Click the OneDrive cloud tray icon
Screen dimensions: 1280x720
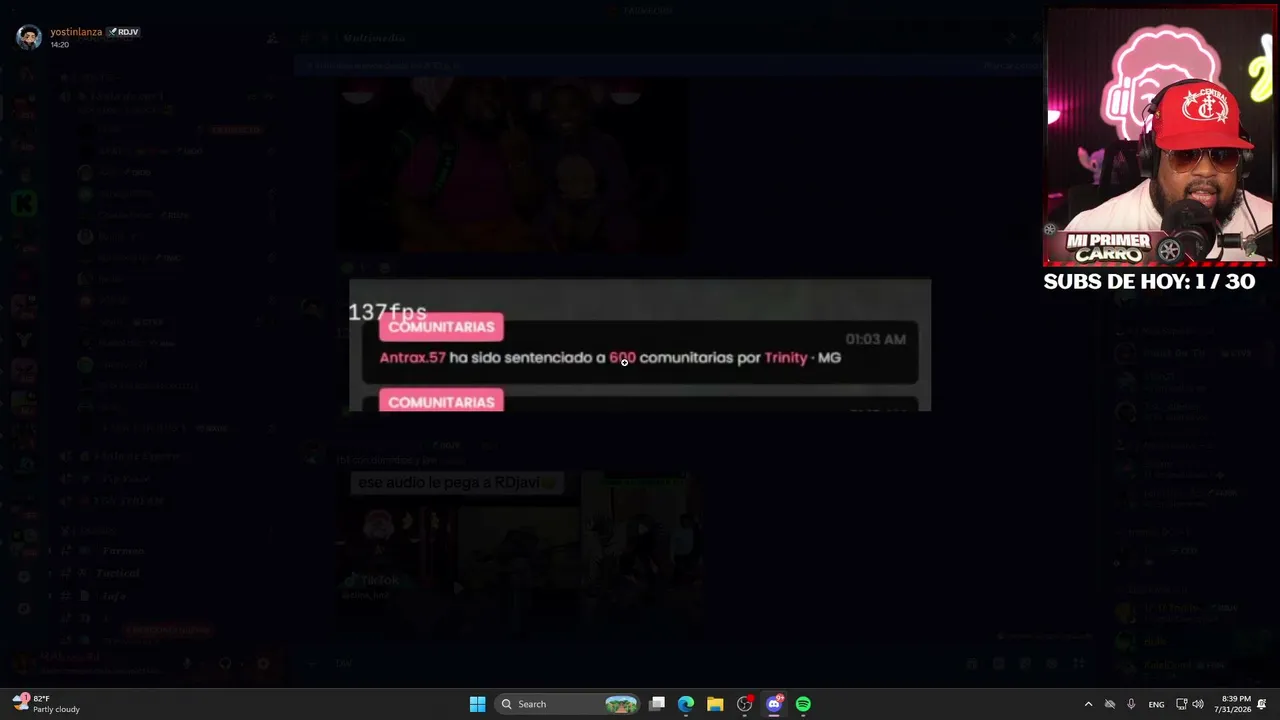(x=1110, y=704)
